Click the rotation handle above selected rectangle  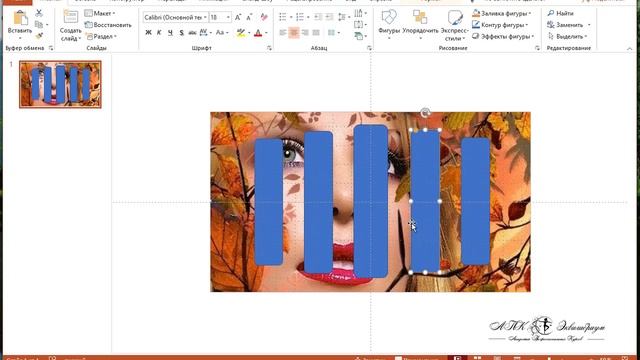[x=425, y=112]
